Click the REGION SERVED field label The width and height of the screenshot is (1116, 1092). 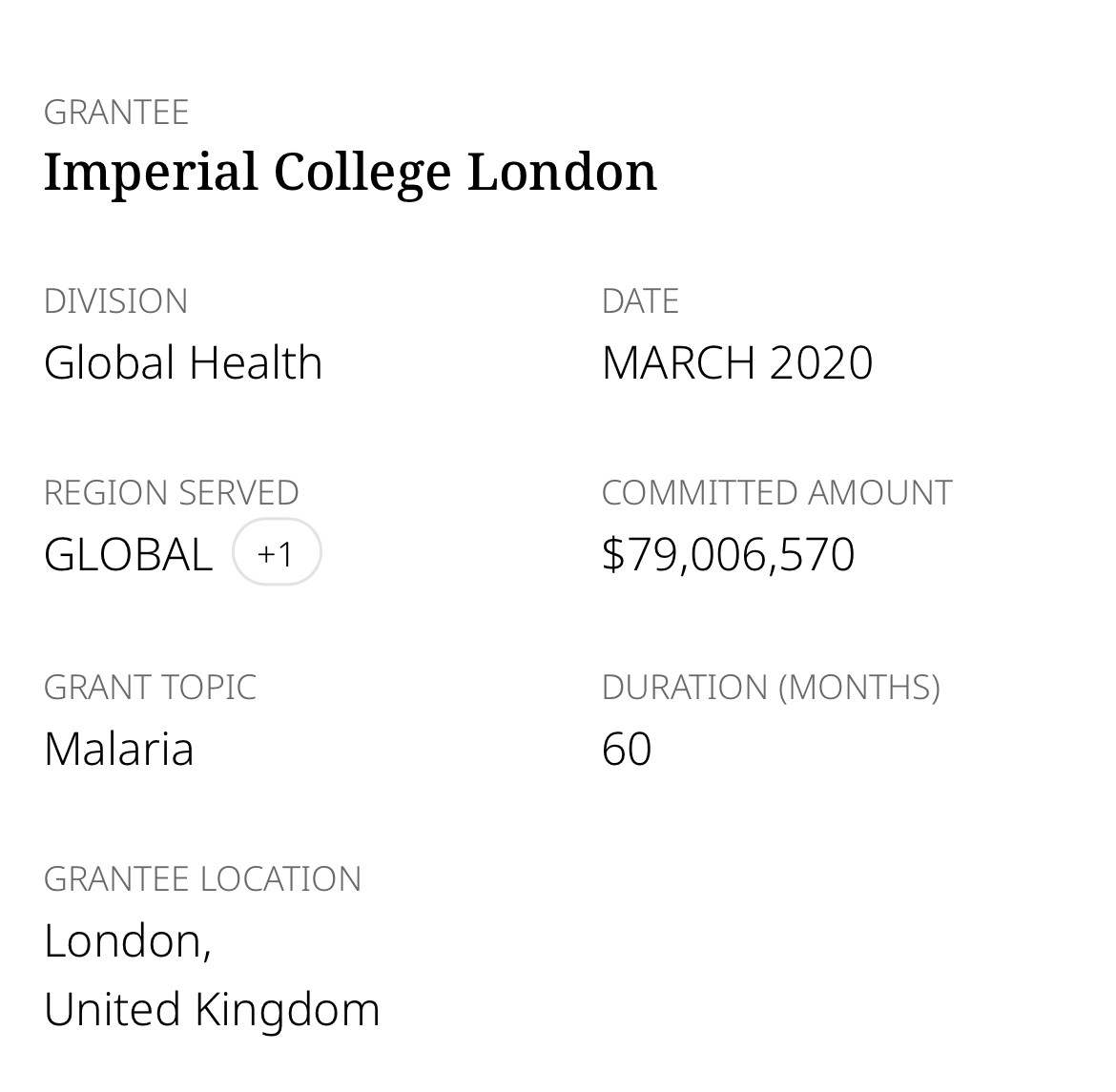[x=171, y=493]
